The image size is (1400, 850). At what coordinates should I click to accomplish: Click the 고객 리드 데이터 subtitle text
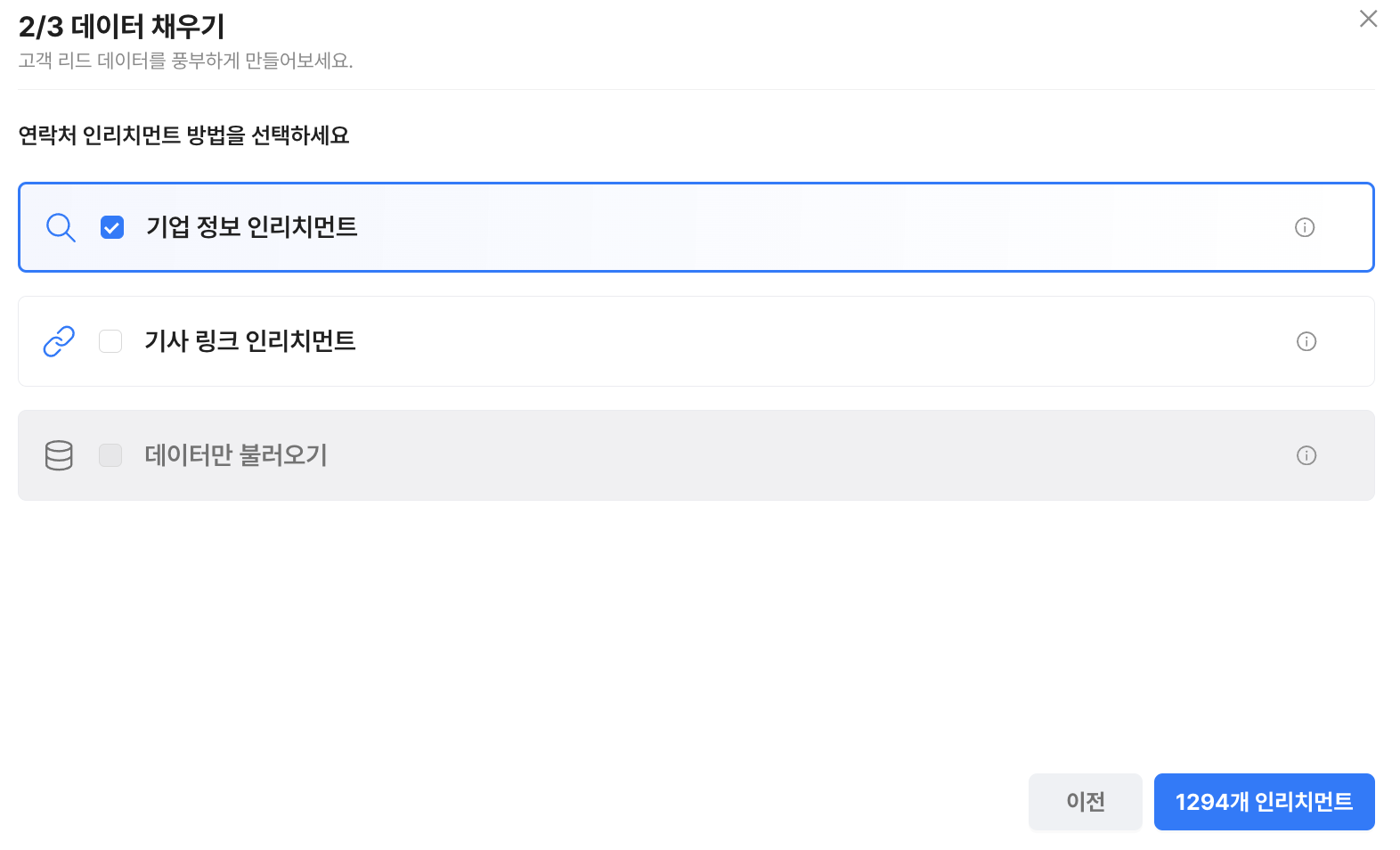[185, 61]
